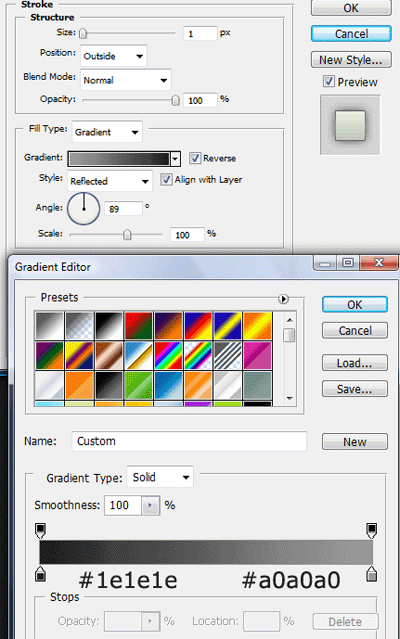Expand the Gradient Type Solid dropdown
Viewport: 400px width, 639px height.
coord(160,477)
